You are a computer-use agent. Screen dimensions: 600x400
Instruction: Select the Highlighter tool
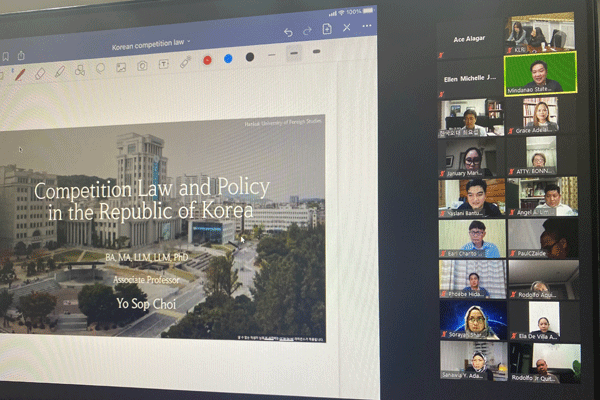(60, 72)
